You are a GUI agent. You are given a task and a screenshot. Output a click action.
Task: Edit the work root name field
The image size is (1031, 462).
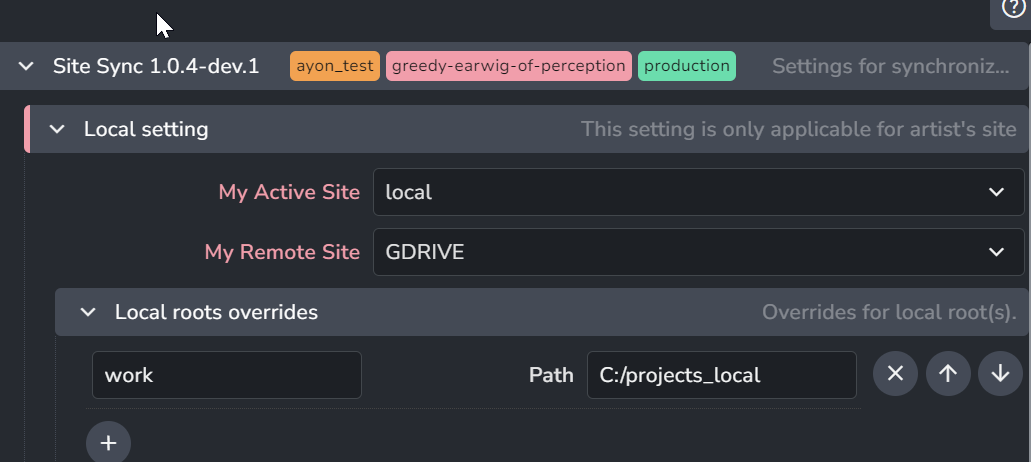point(227,375)
